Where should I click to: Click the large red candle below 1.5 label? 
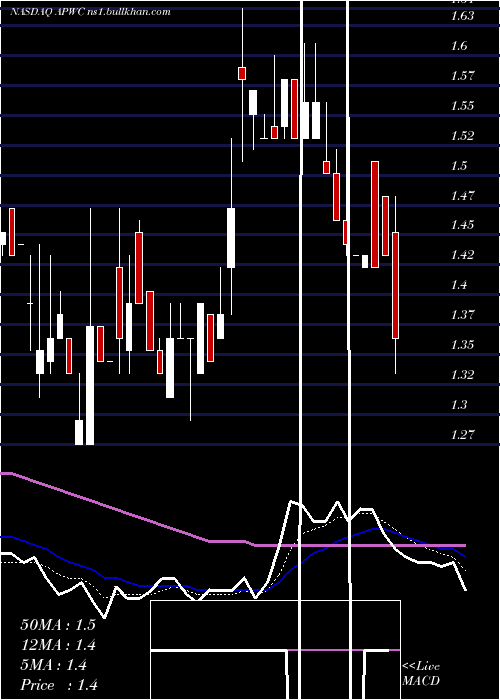pos(375,214)
